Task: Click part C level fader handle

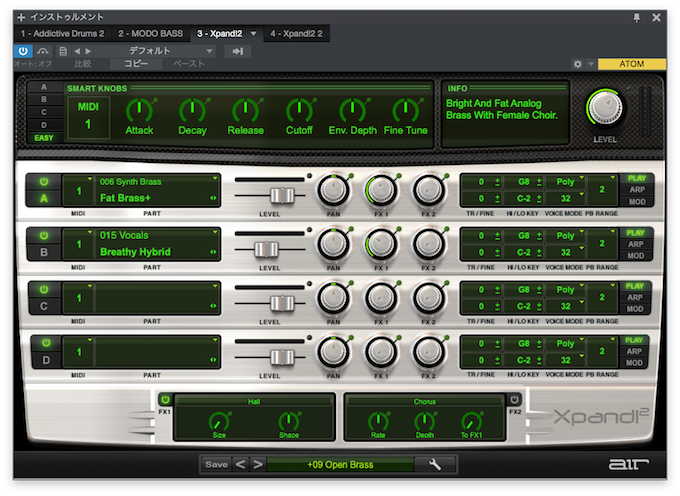Action: (x=282, y=303)
